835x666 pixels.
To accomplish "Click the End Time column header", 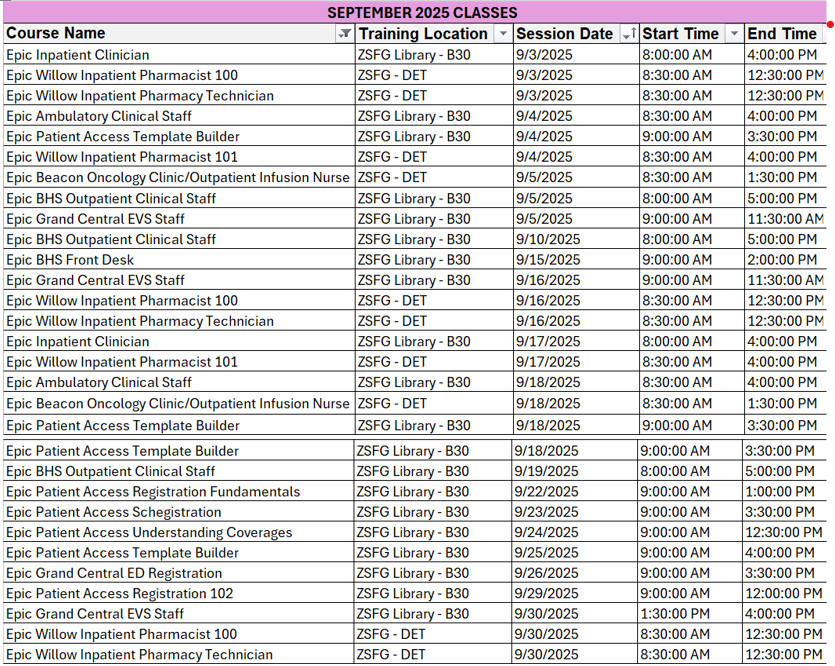I will [782, 34].
